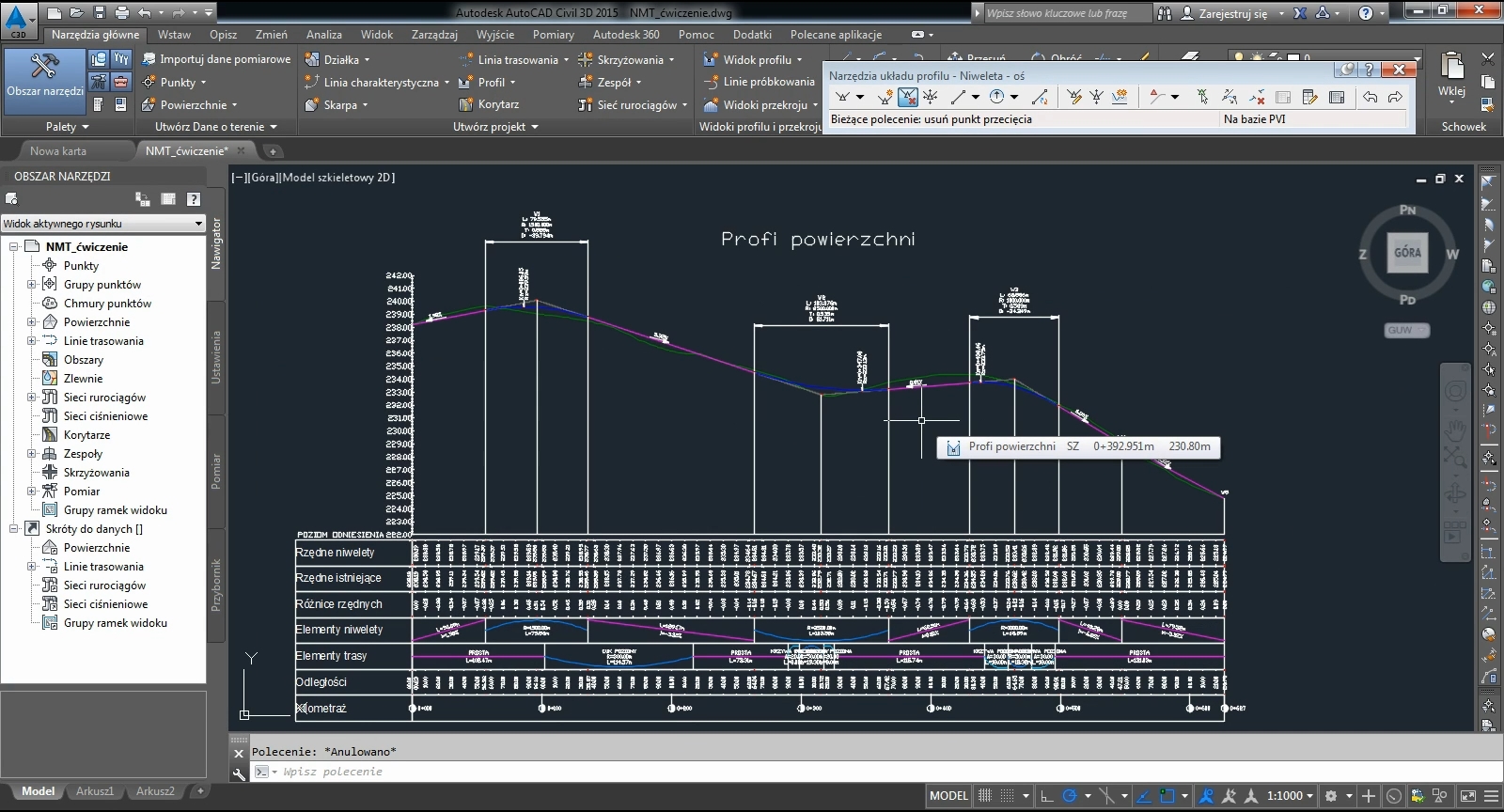Click the delete PVI icon in profile toolbar
The image size is (1504, 812).
point(907,97)
